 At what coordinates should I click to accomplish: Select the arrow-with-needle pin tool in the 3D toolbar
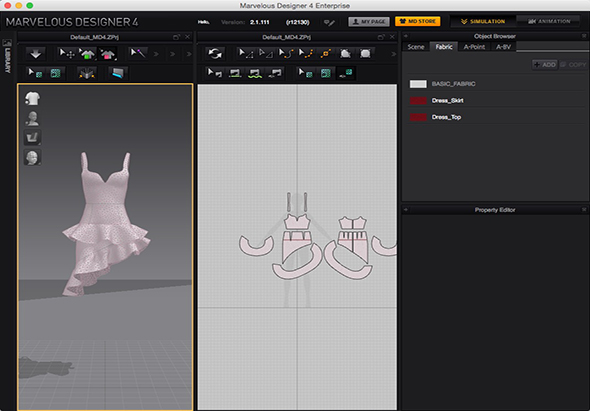[x=138, y=54]
